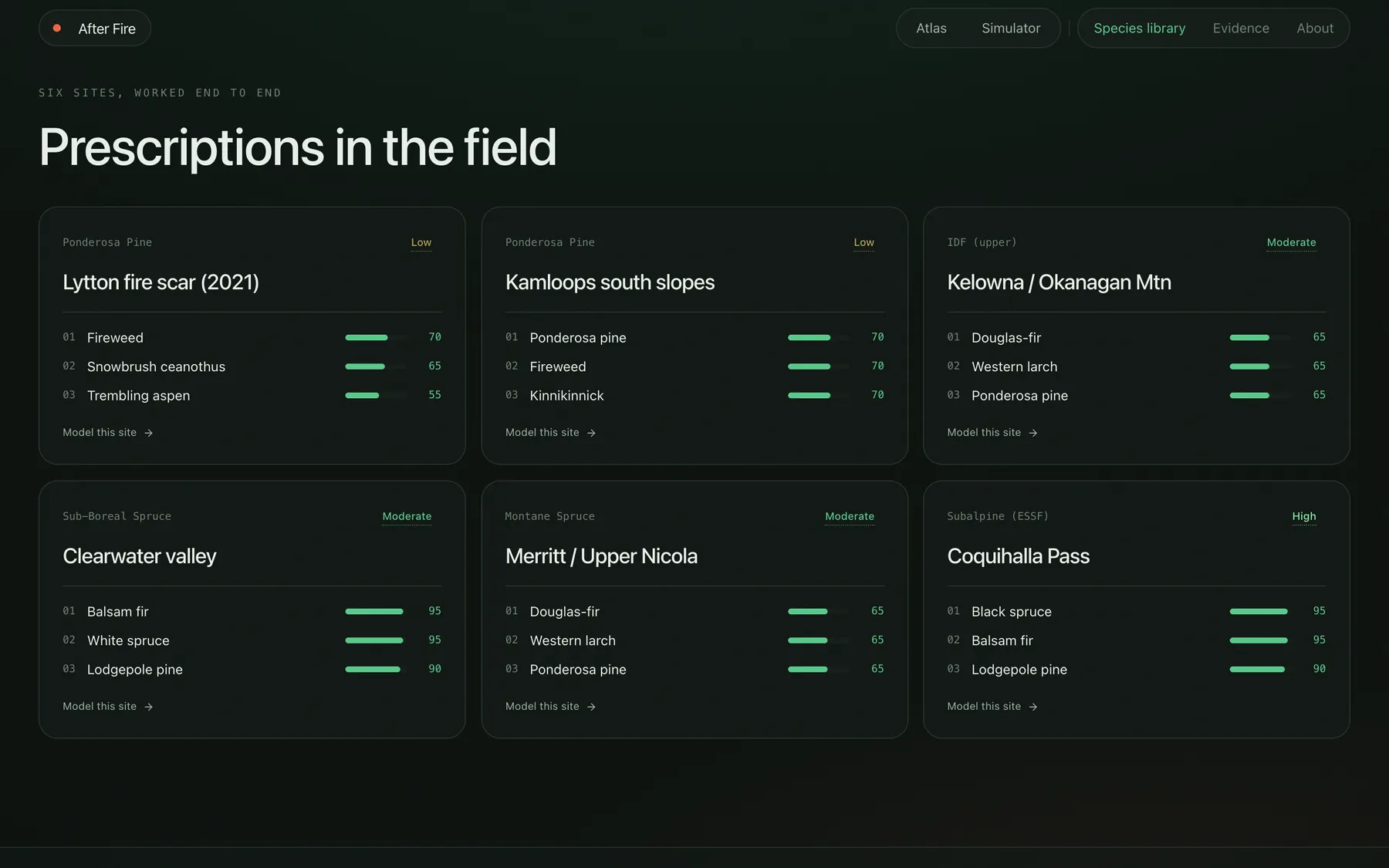Open the Evidence page
Viewport: 1389px width, 868px height.
point(1241,29)
